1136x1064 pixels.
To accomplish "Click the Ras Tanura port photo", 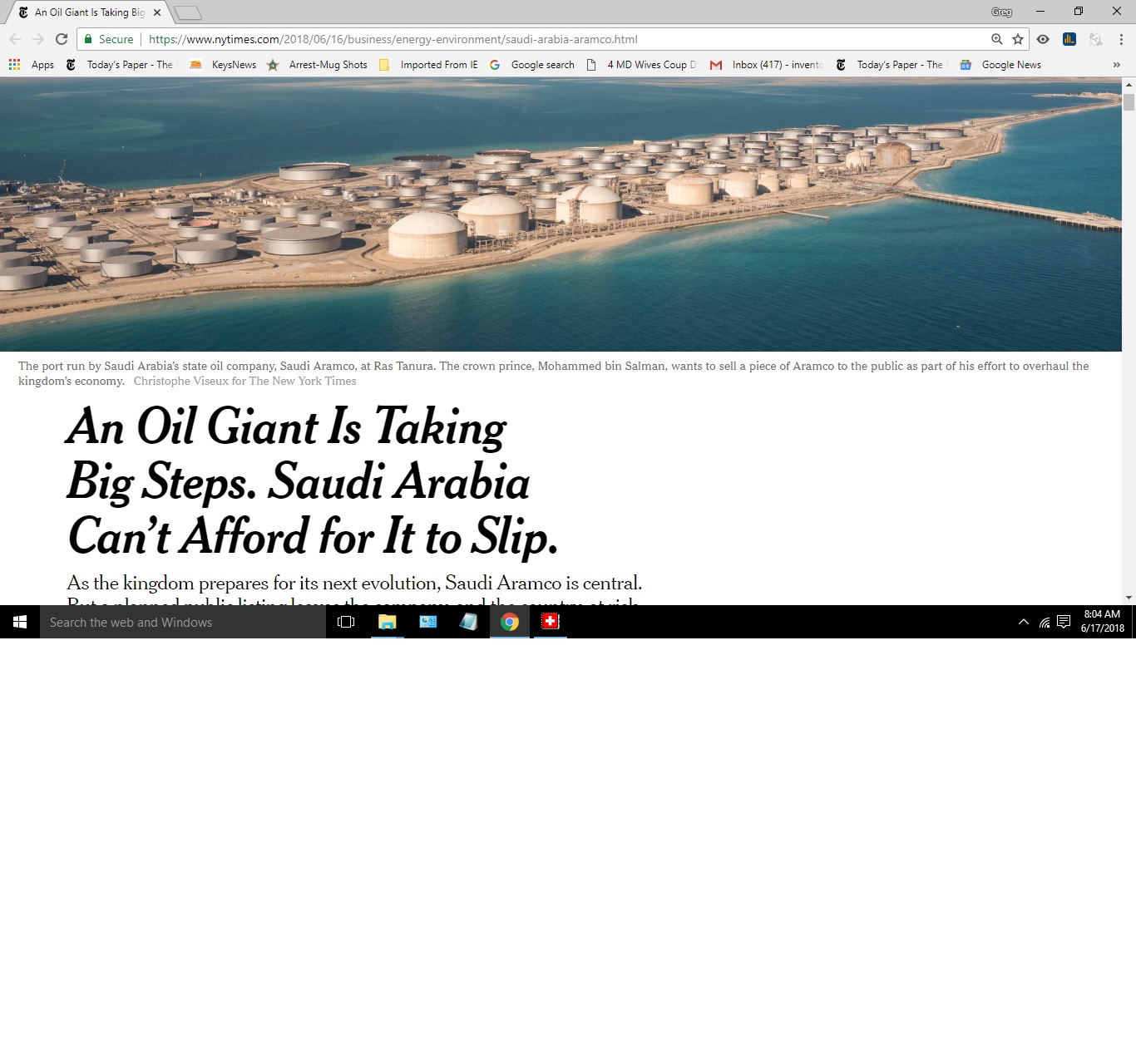I will pos(561,214).
